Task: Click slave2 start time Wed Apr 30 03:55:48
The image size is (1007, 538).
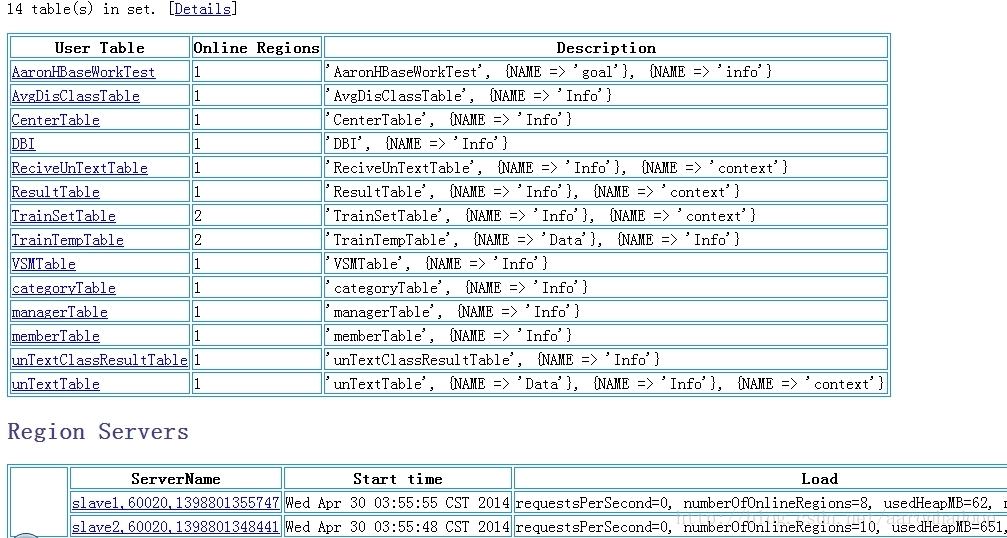Action: (398, 527)
